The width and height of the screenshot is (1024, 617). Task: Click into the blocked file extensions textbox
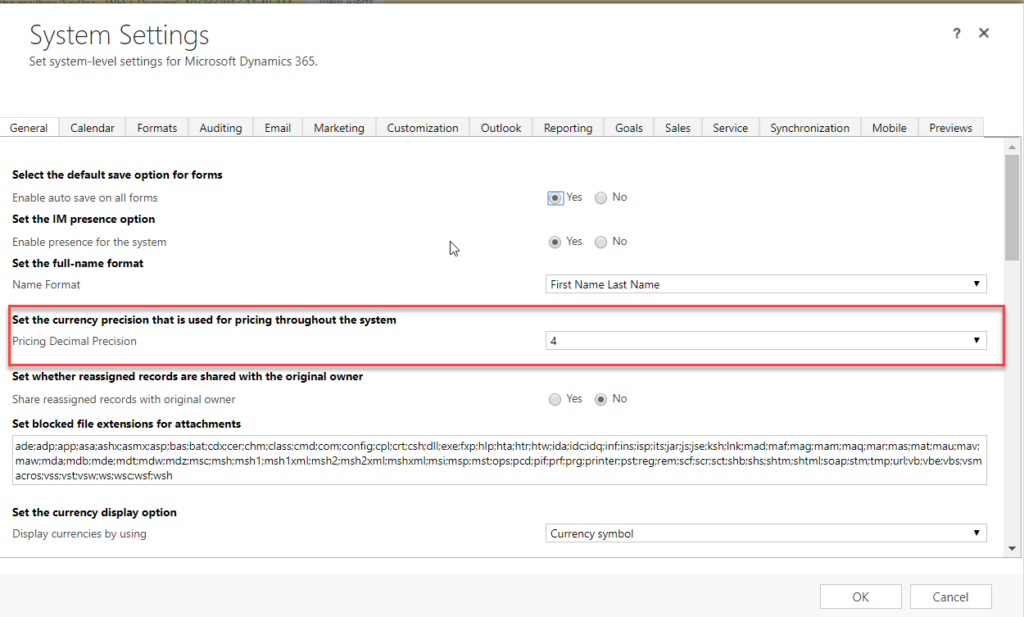(x=498, y=460)
